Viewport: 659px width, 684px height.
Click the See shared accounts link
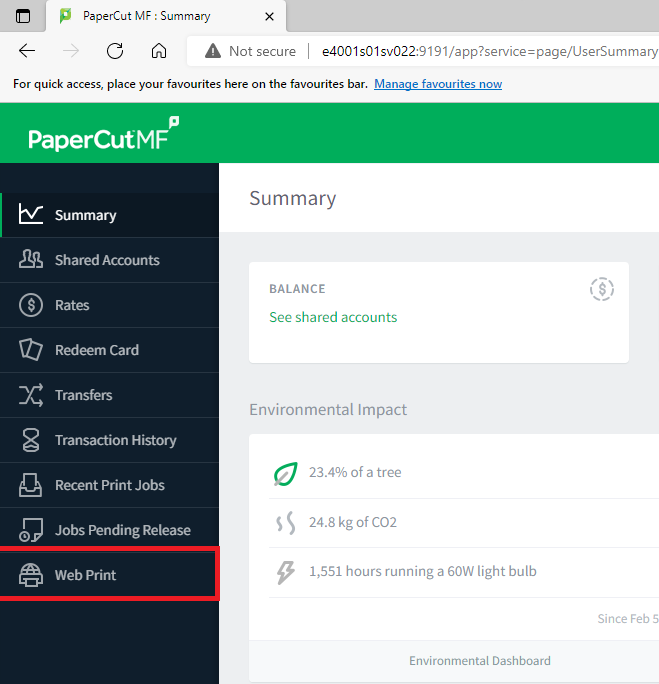coord(333,317)
